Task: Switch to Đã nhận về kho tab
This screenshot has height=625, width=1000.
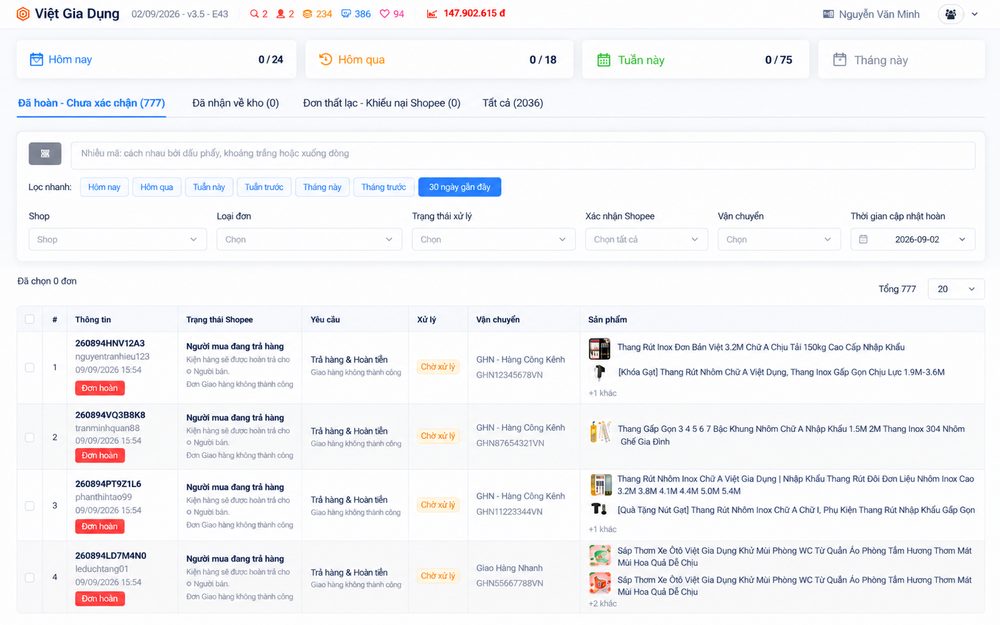Action: coord(235,103)
